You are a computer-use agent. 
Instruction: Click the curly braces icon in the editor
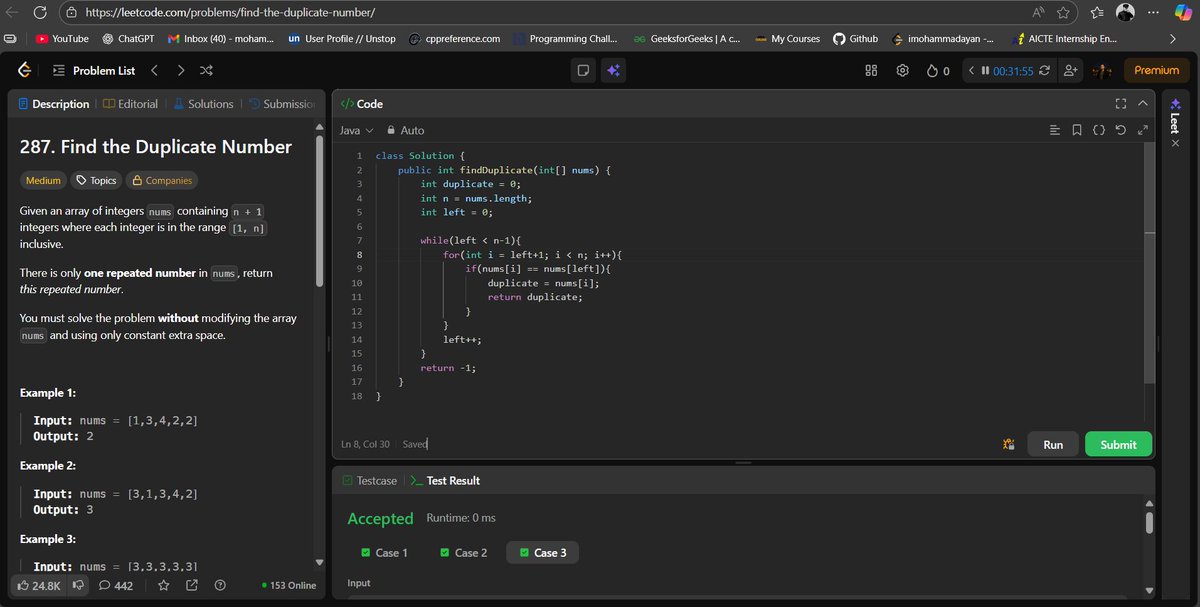1098,131
